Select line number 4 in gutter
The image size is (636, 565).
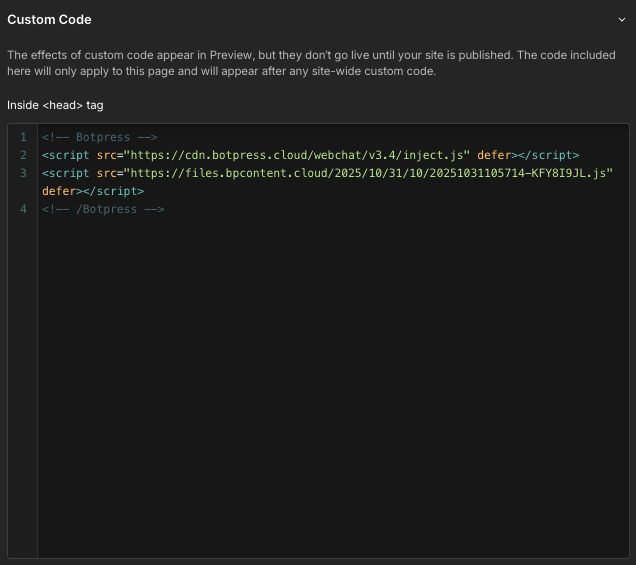pyautogui.click(x=23, y=209)
